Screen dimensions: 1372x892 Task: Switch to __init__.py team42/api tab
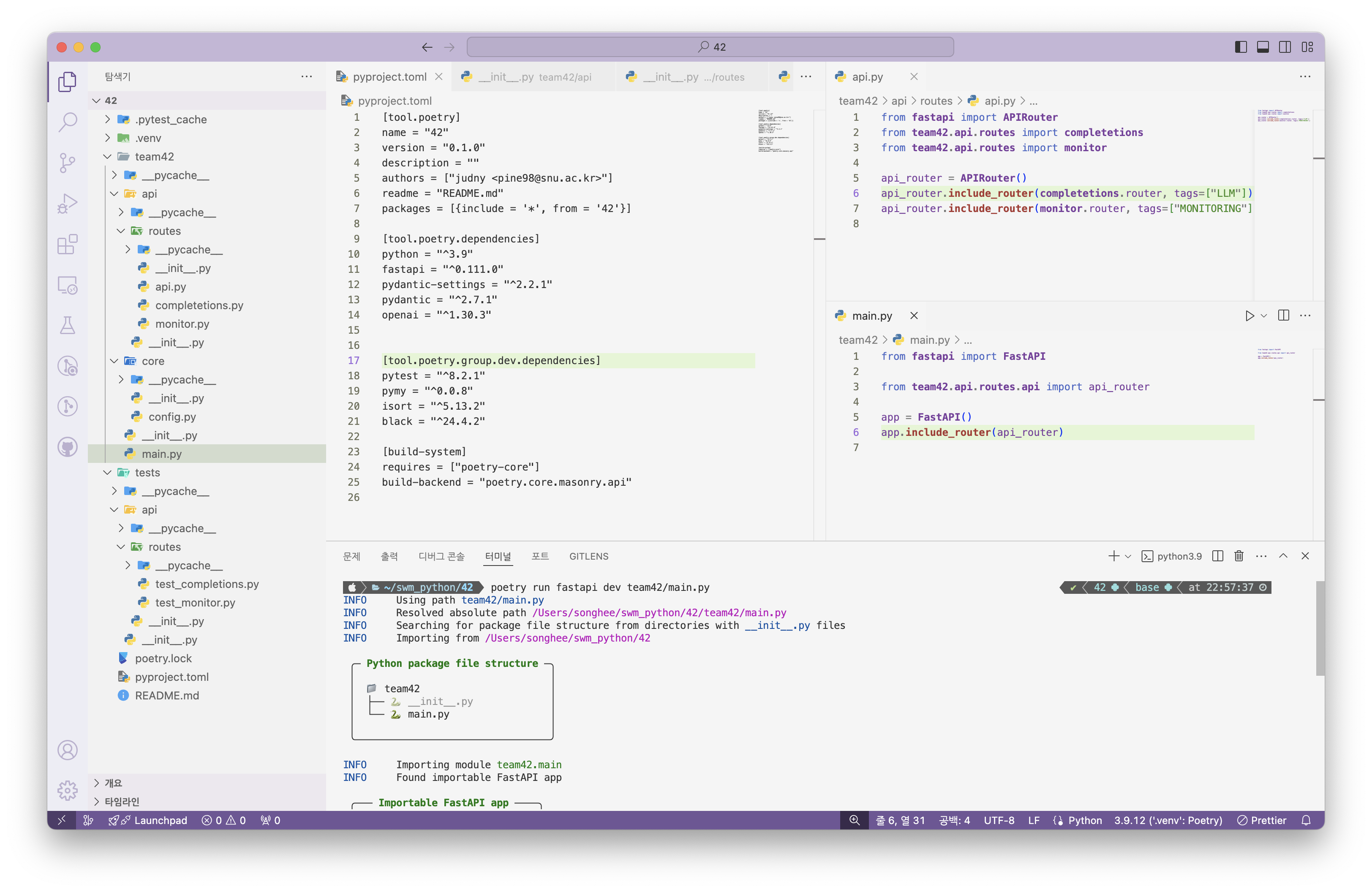(534, 76)
